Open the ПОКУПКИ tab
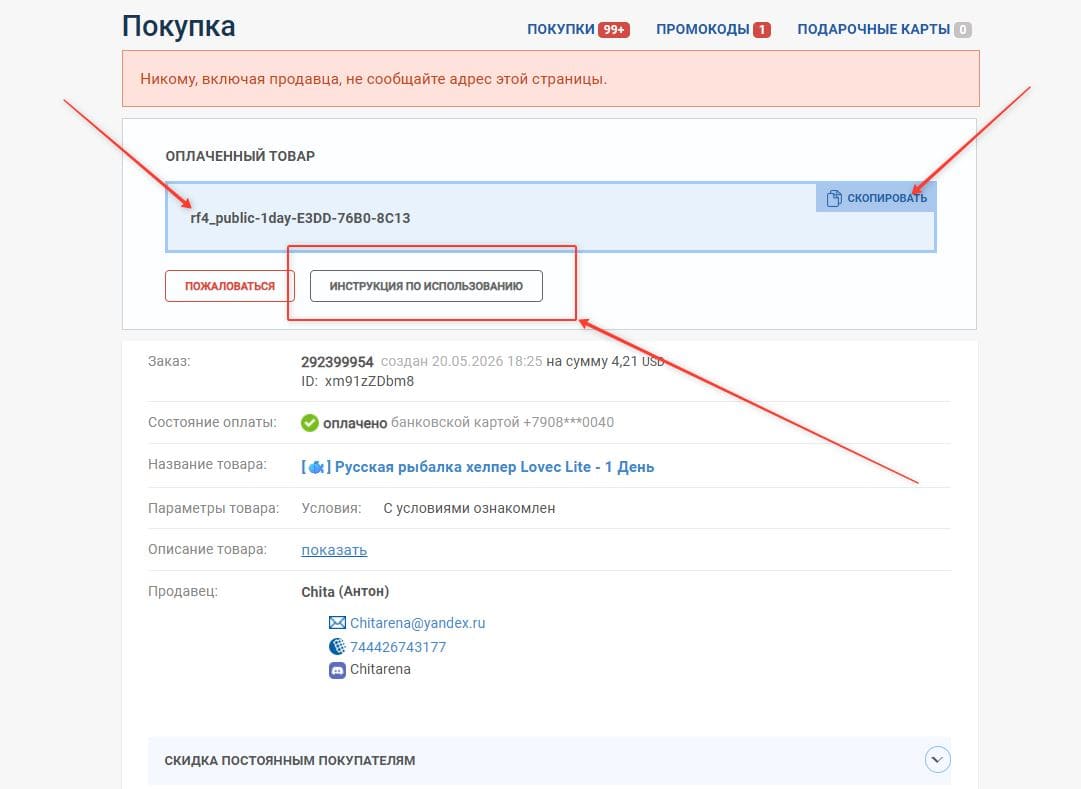Image resolution: width=1081 pixels, height=789 pixels. pyautogui.click(x=560, y=29)
